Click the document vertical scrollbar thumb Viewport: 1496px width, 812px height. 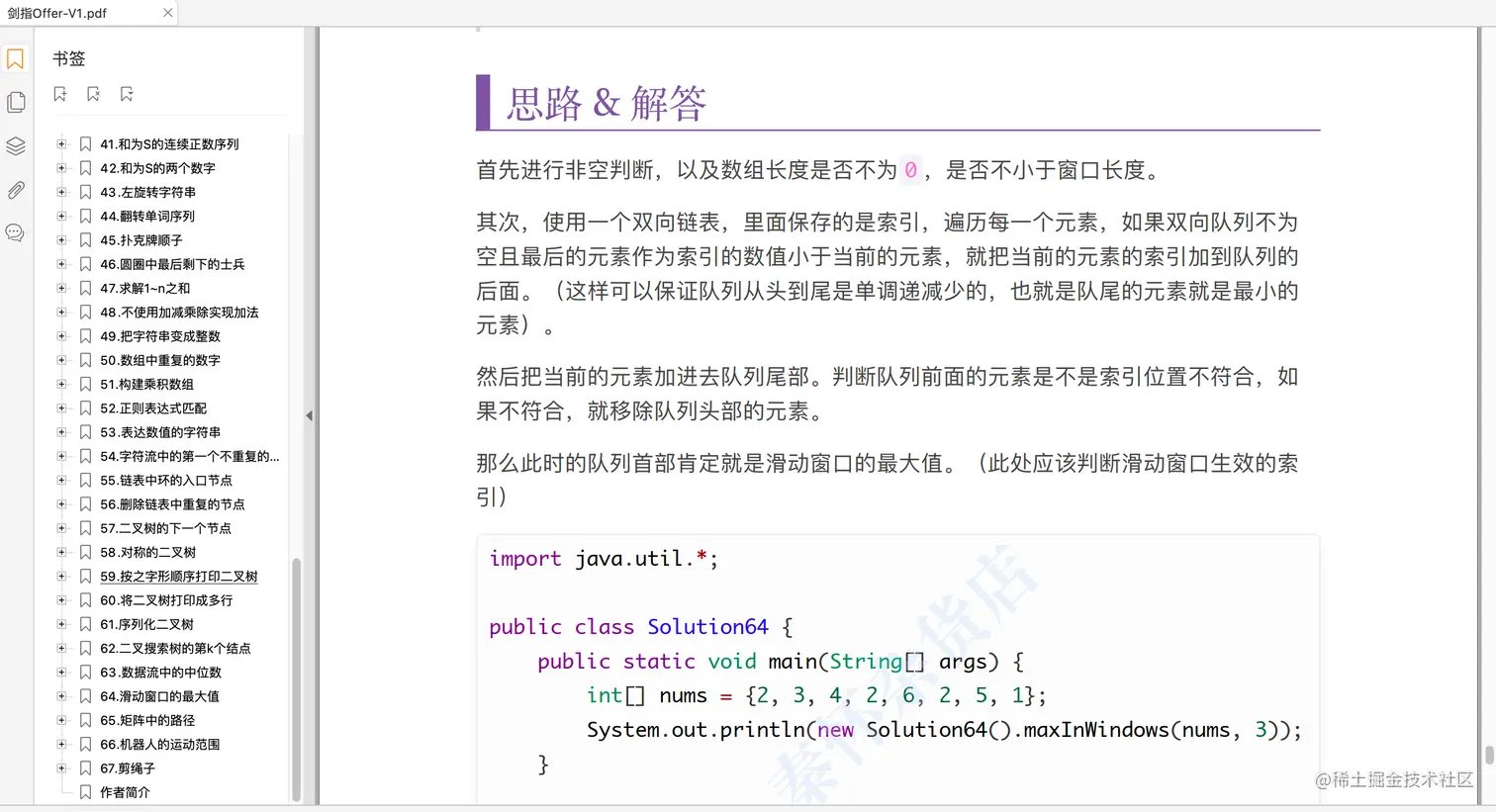(x=1489, y=755)
